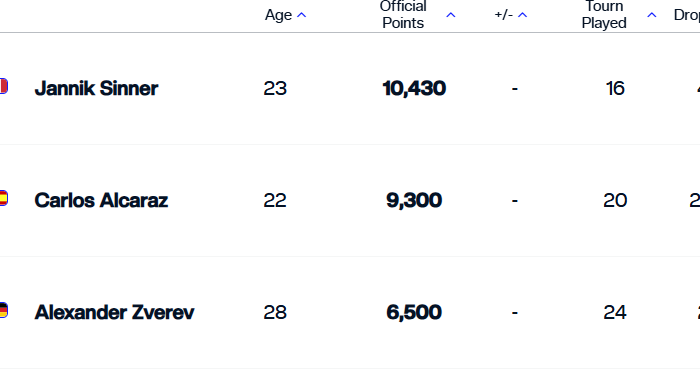Click Sinner's 10,430 points value
This screenshot has width=700, height=387.
(414, 88)
